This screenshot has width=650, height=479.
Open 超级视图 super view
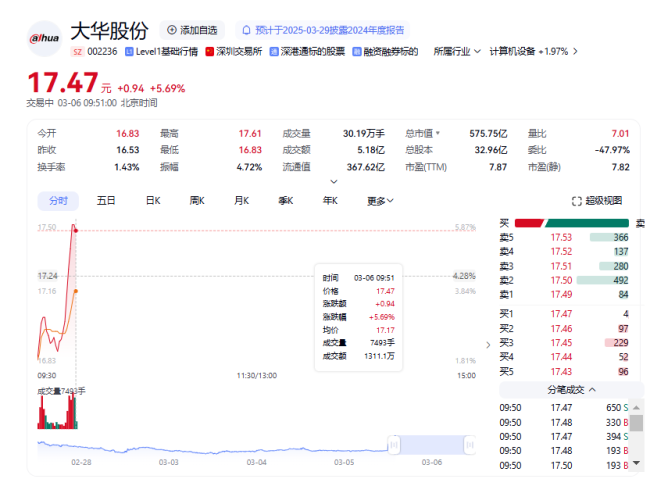pyautogui.click(x=597, y=201)
